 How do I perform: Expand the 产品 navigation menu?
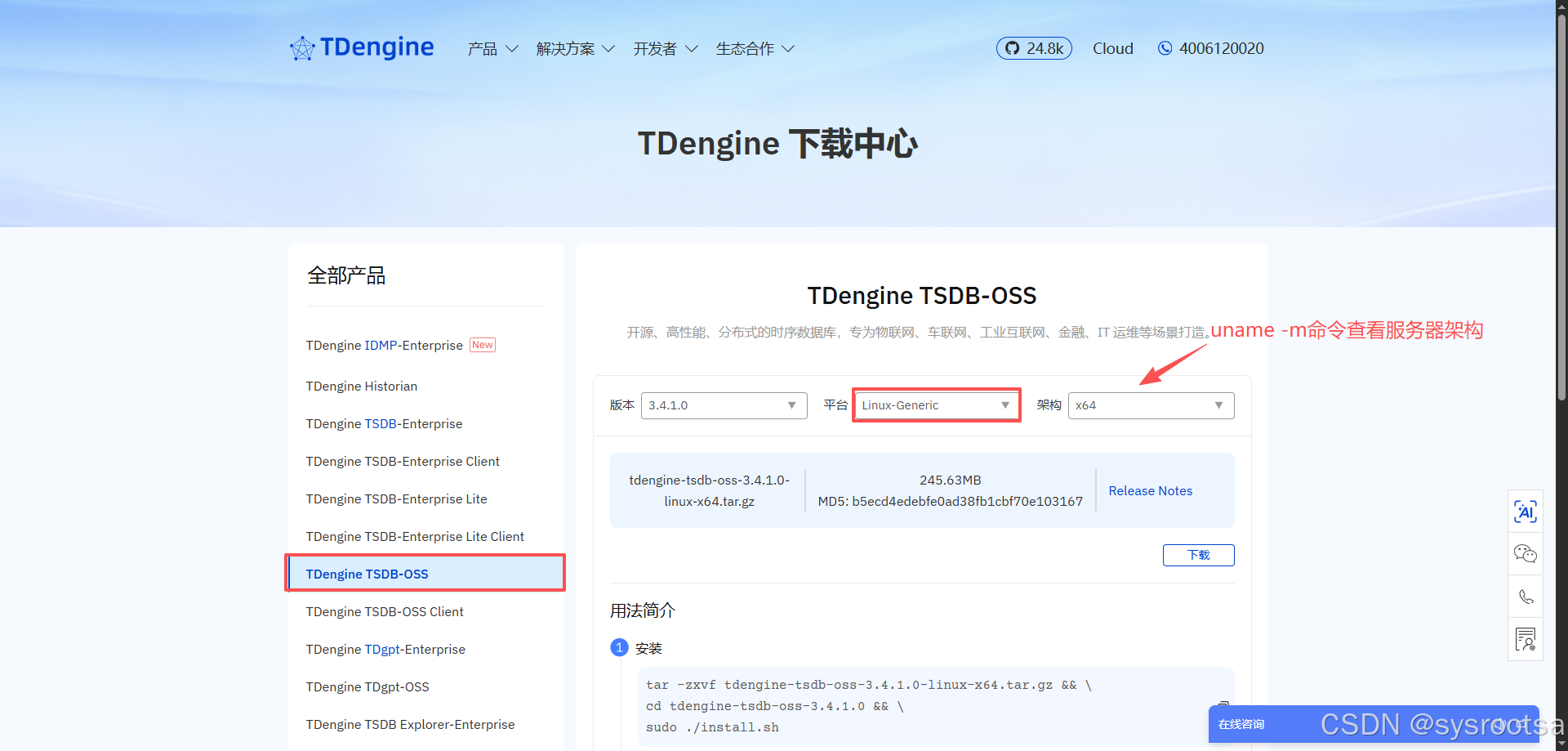492,49
